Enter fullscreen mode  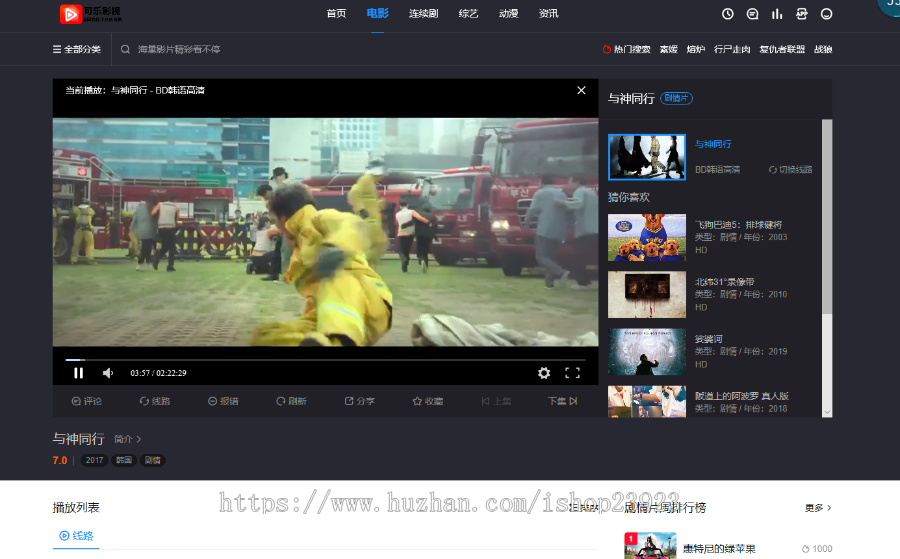pos(572,373)
